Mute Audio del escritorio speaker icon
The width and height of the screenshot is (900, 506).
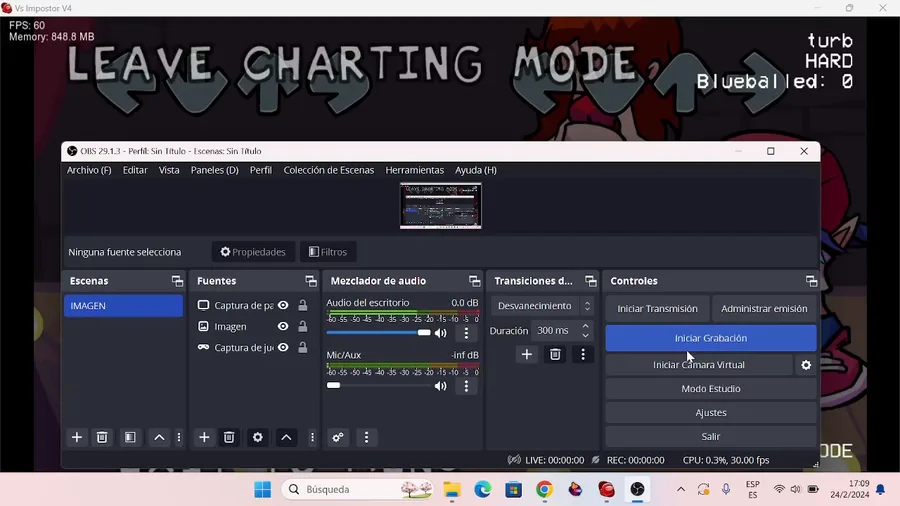pyautogui.click(x=440, y=333)
